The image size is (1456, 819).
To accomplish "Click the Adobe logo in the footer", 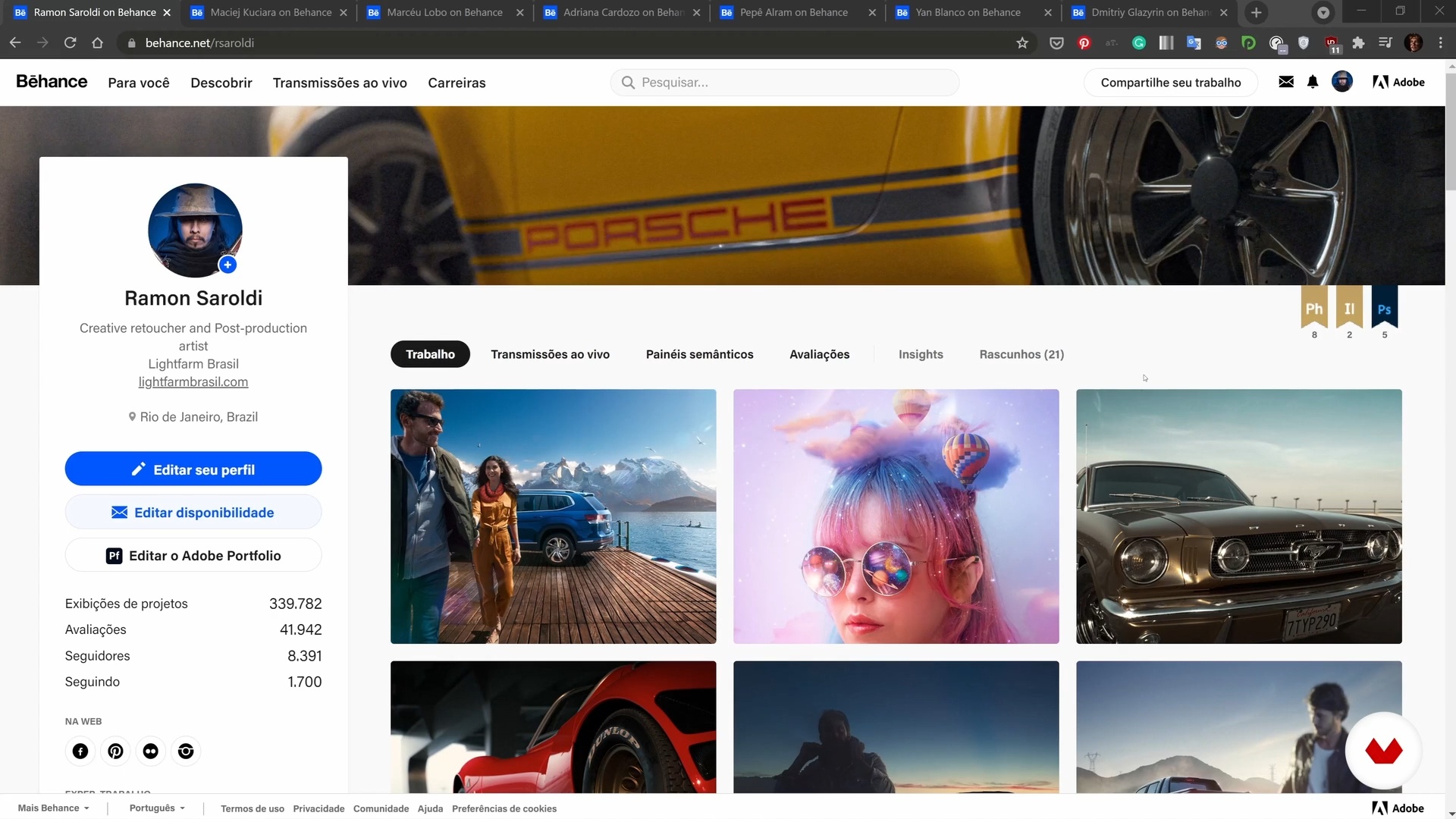I will coord(1398,808).
